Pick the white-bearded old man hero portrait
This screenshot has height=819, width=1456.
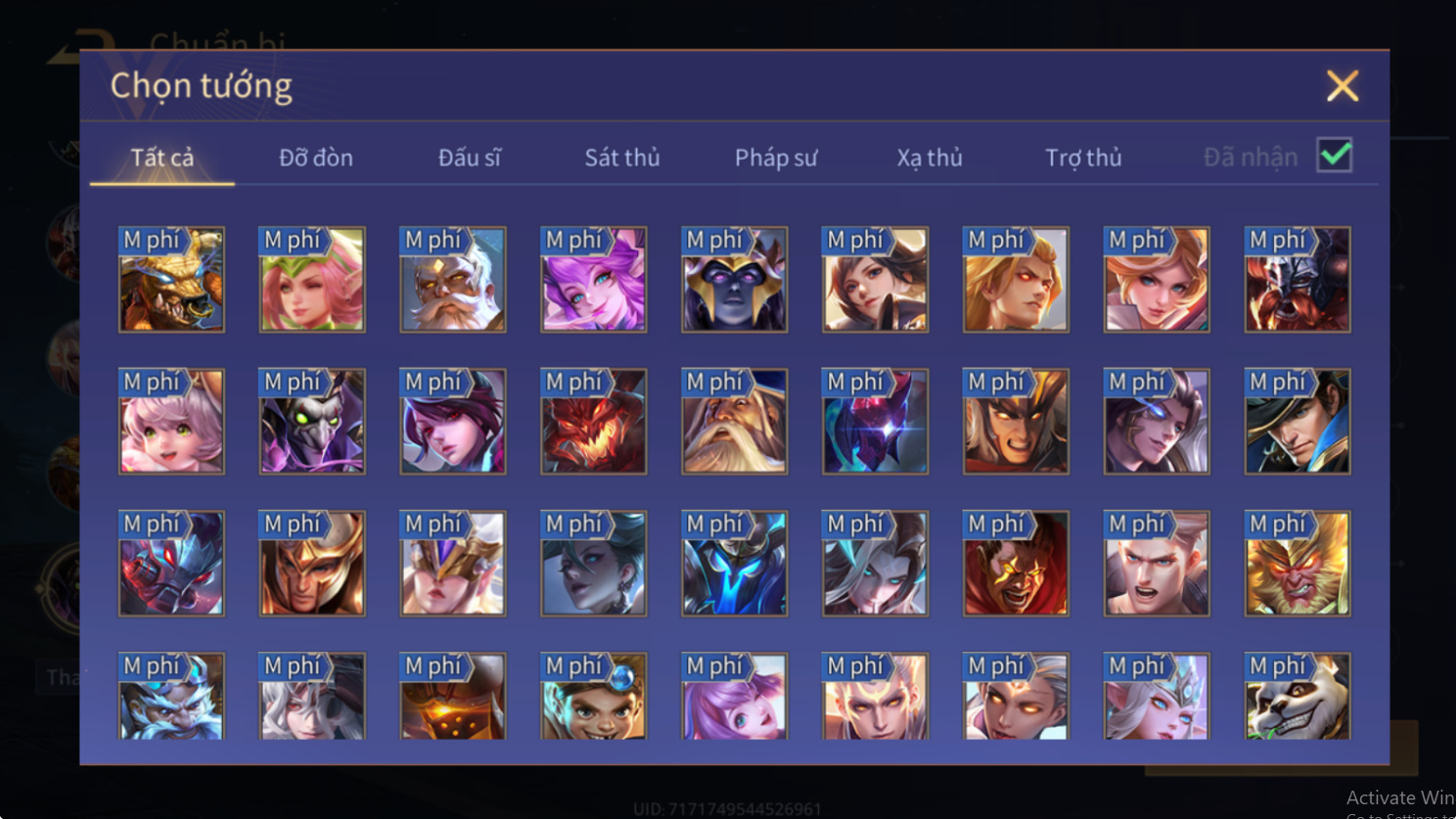[x=453, y=280]
